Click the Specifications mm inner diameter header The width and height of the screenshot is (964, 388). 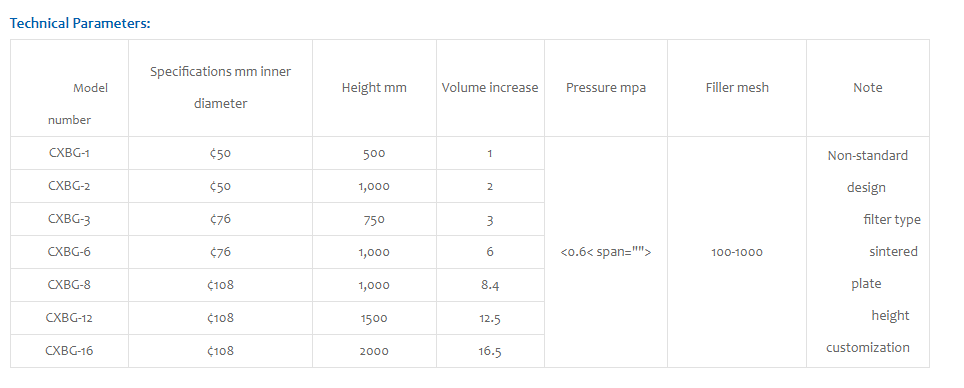pyautogui.click(x=220, y=87)
